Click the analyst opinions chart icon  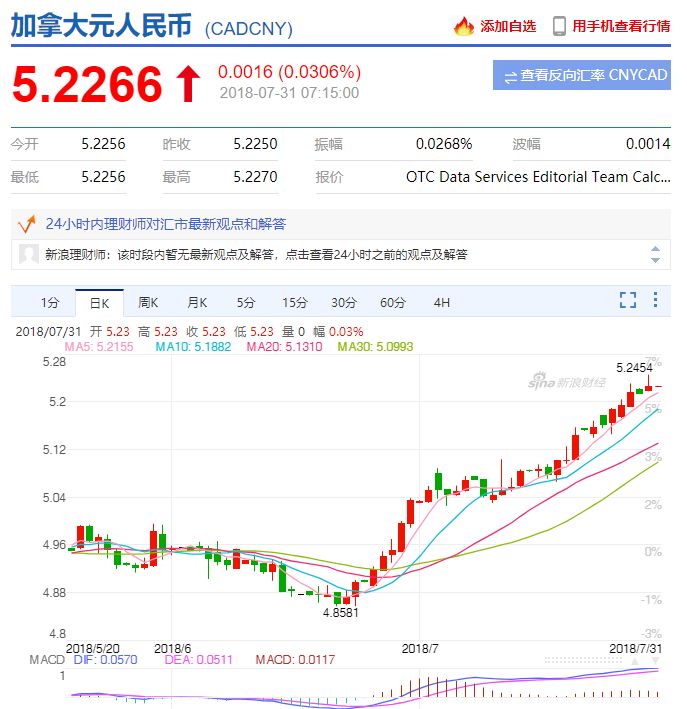click(x=28, y=223)
